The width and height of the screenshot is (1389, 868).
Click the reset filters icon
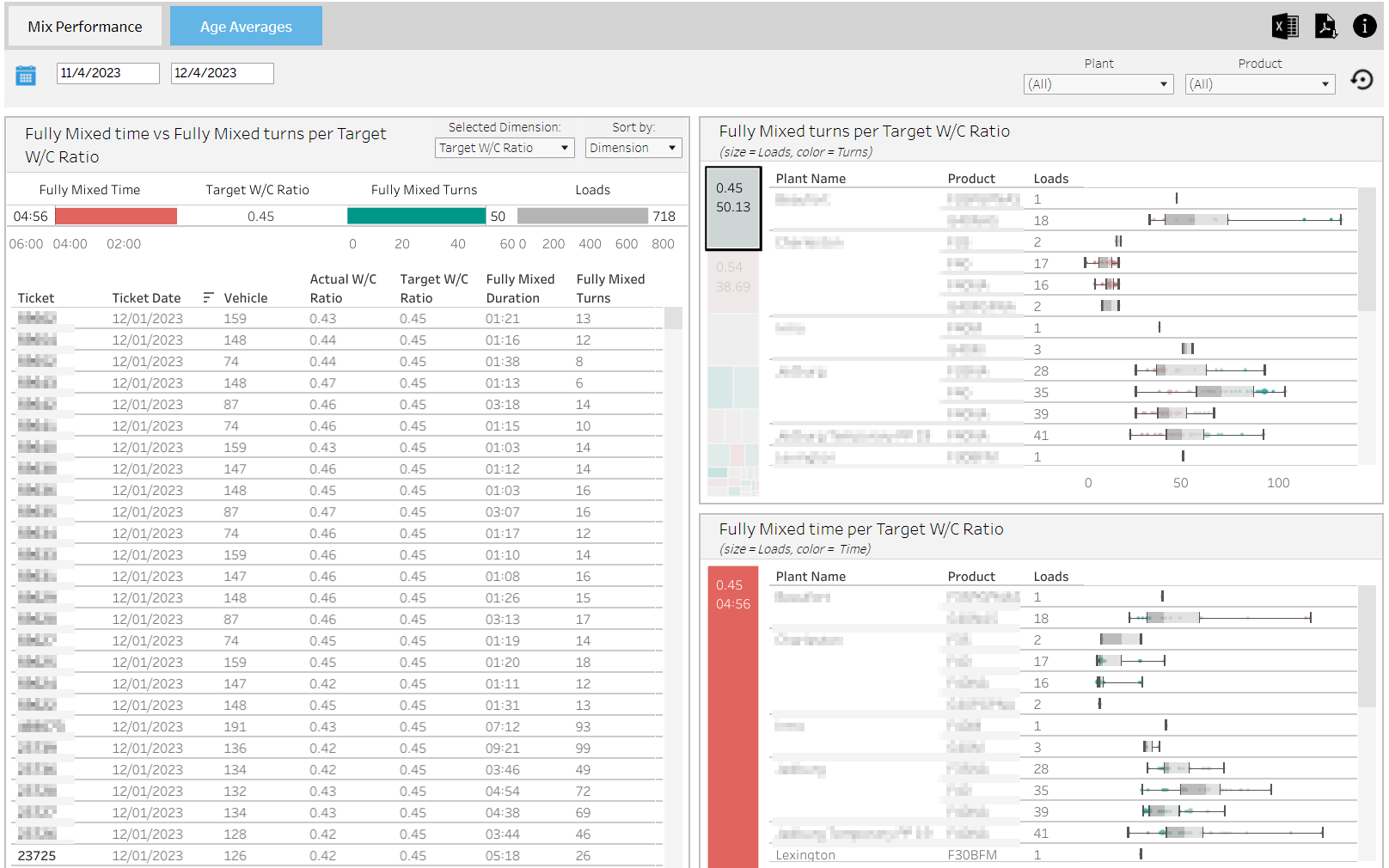pyautogui.click(x=1361, y=80)
